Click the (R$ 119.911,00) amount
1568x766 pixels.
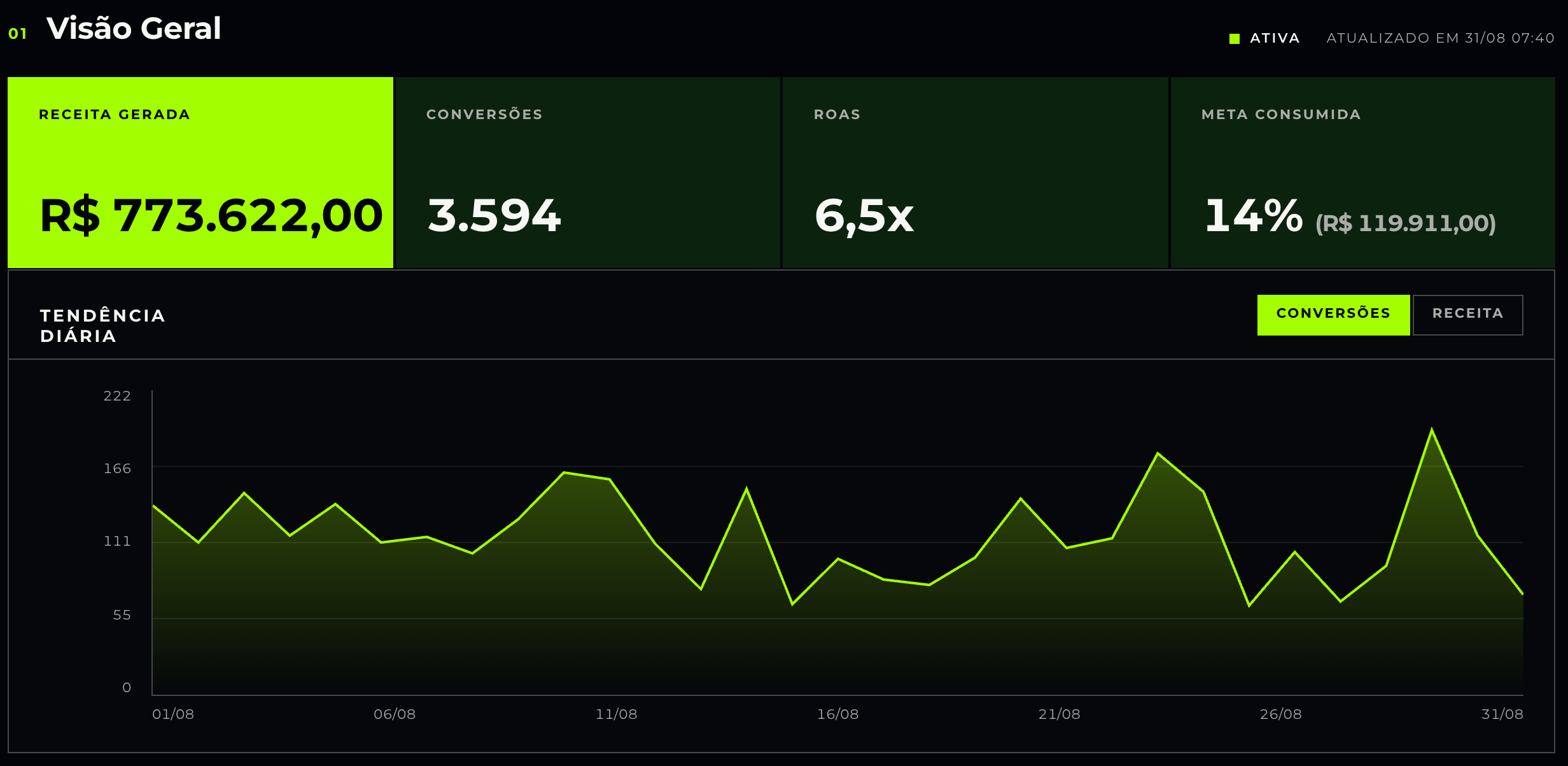[x=1406, y=223]
